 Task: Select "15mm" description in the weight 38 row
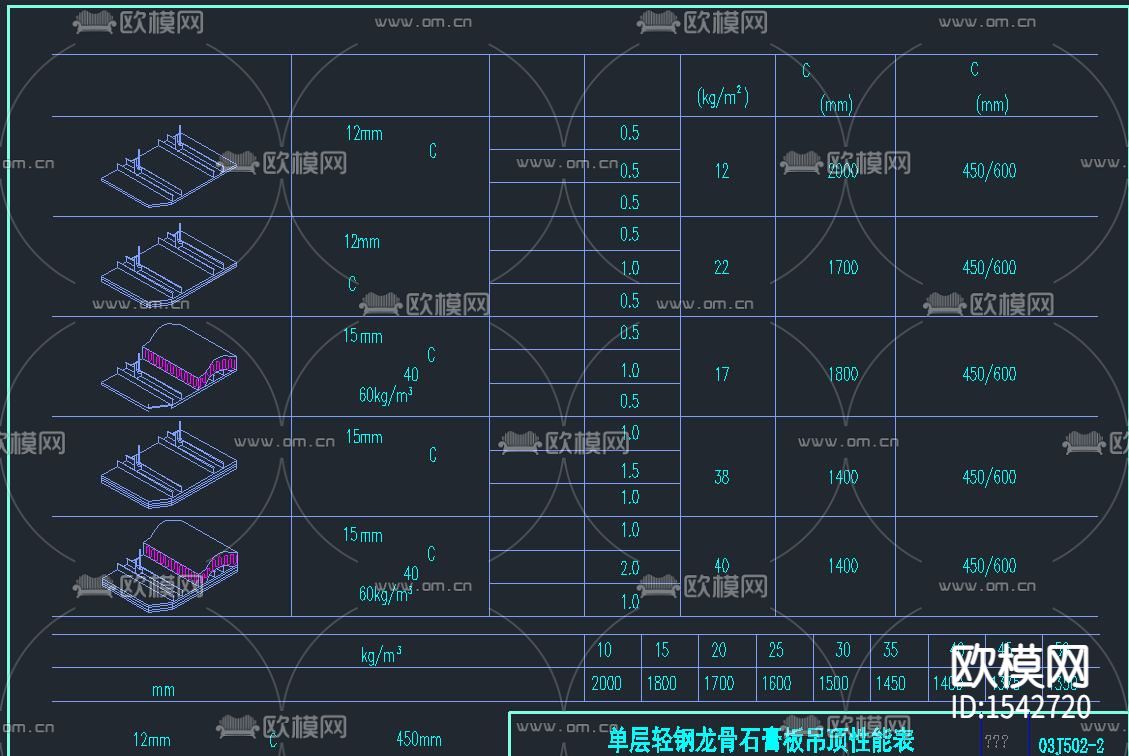click(364, 437)
